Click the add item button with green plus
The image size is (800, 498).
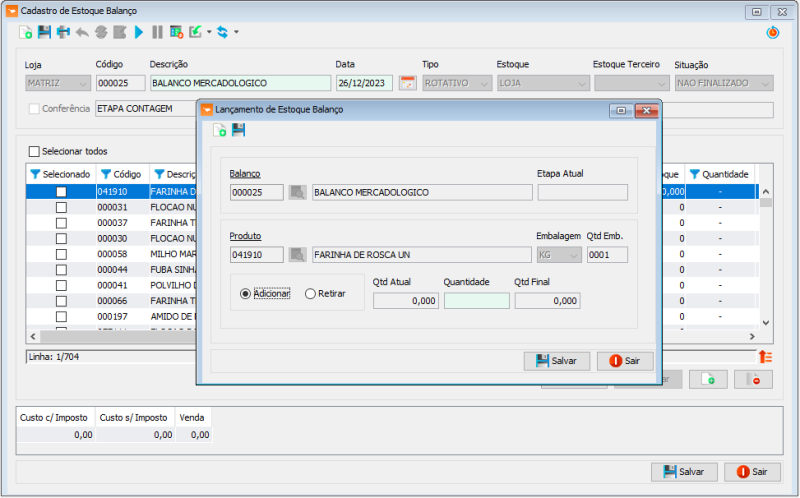tap(708, 380)
